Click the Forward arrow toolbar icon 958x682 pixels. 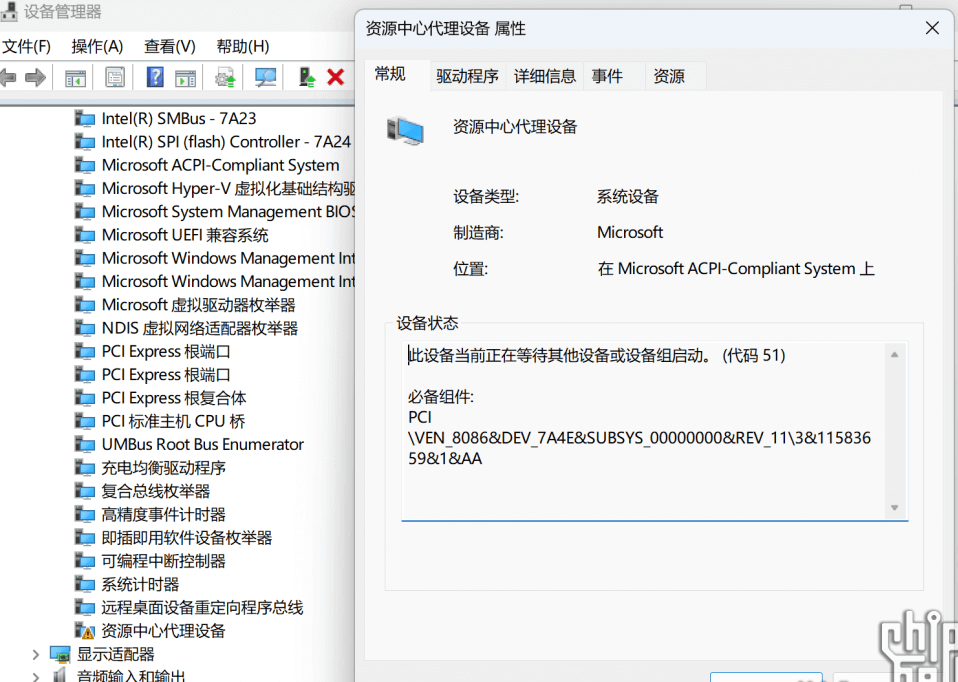pos(35,78)
